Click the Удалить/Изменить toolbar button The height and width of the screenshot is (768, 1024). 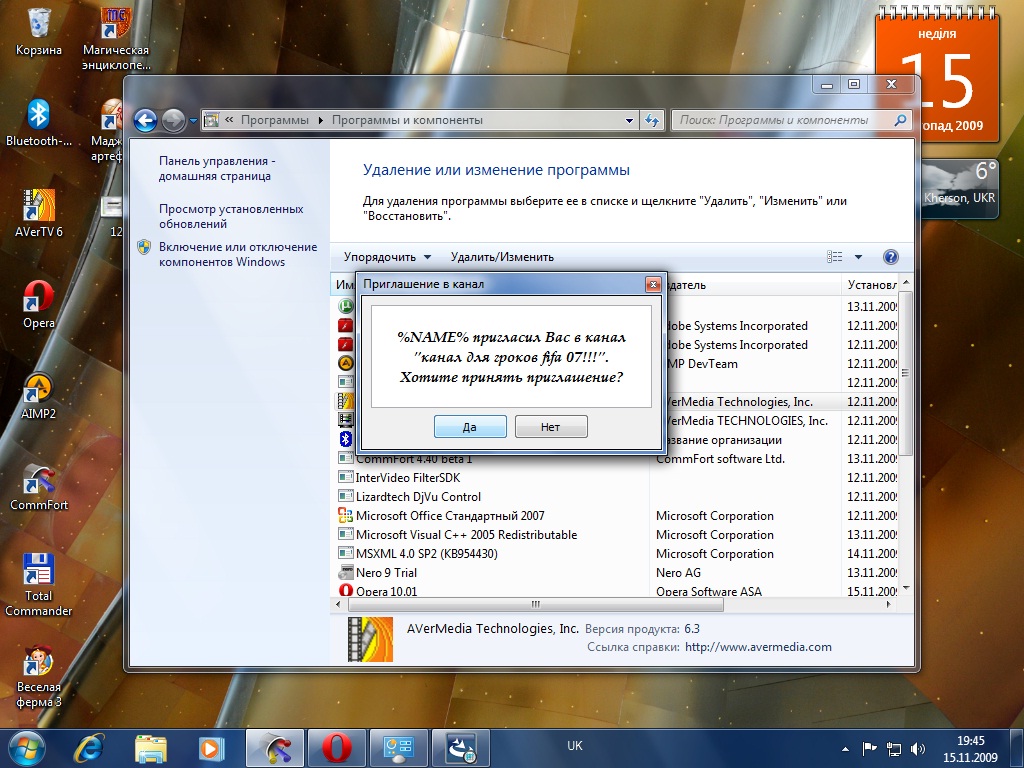pos(502,257)
